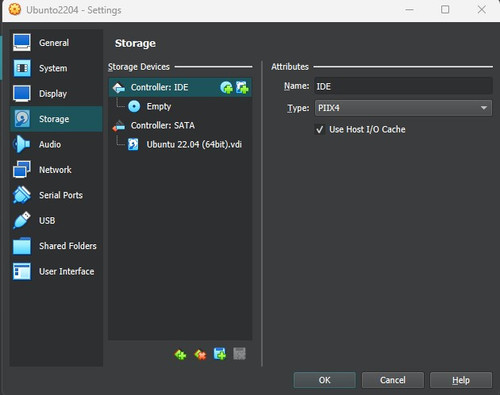Open the Type PIIX4 dropdown
The image size is (500, 395).
click(x=403, y=108)
